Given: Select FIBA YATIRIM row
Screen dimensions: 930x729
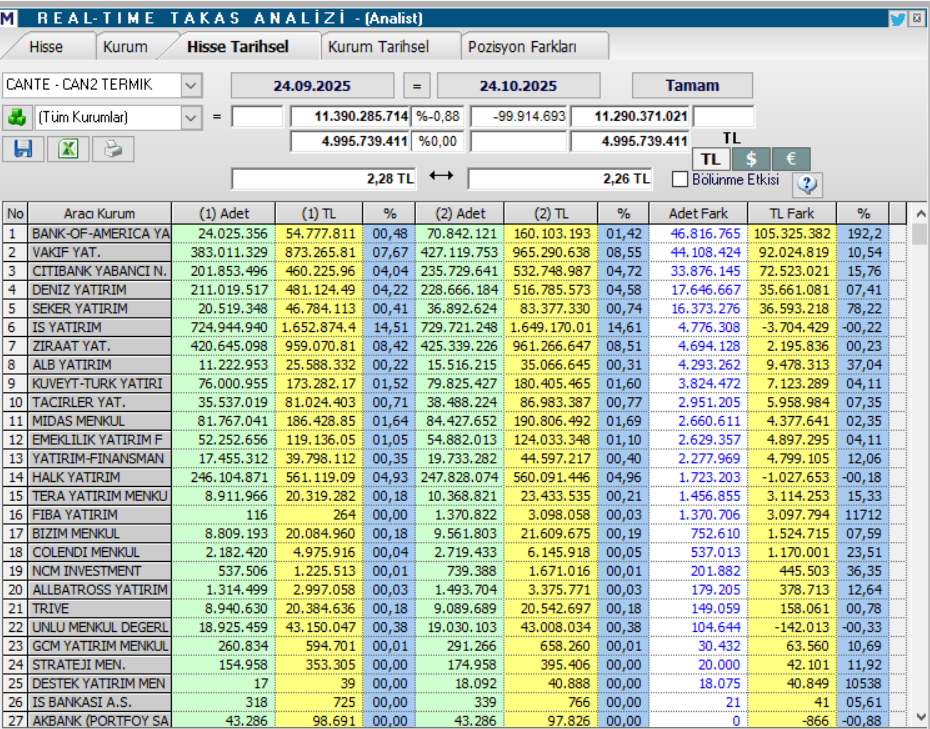Looking at the screenshot, I should pyautogui.click(x=456, y=515).
